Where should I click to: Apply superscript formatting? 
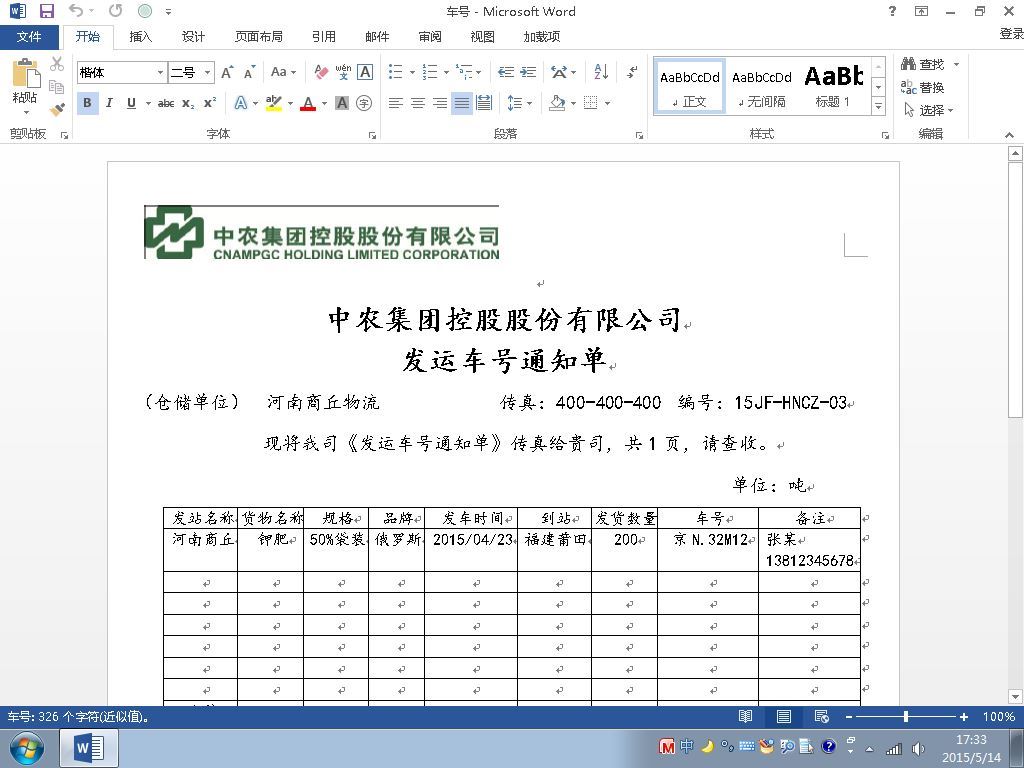pyautogui.click(x=210, y=103)
